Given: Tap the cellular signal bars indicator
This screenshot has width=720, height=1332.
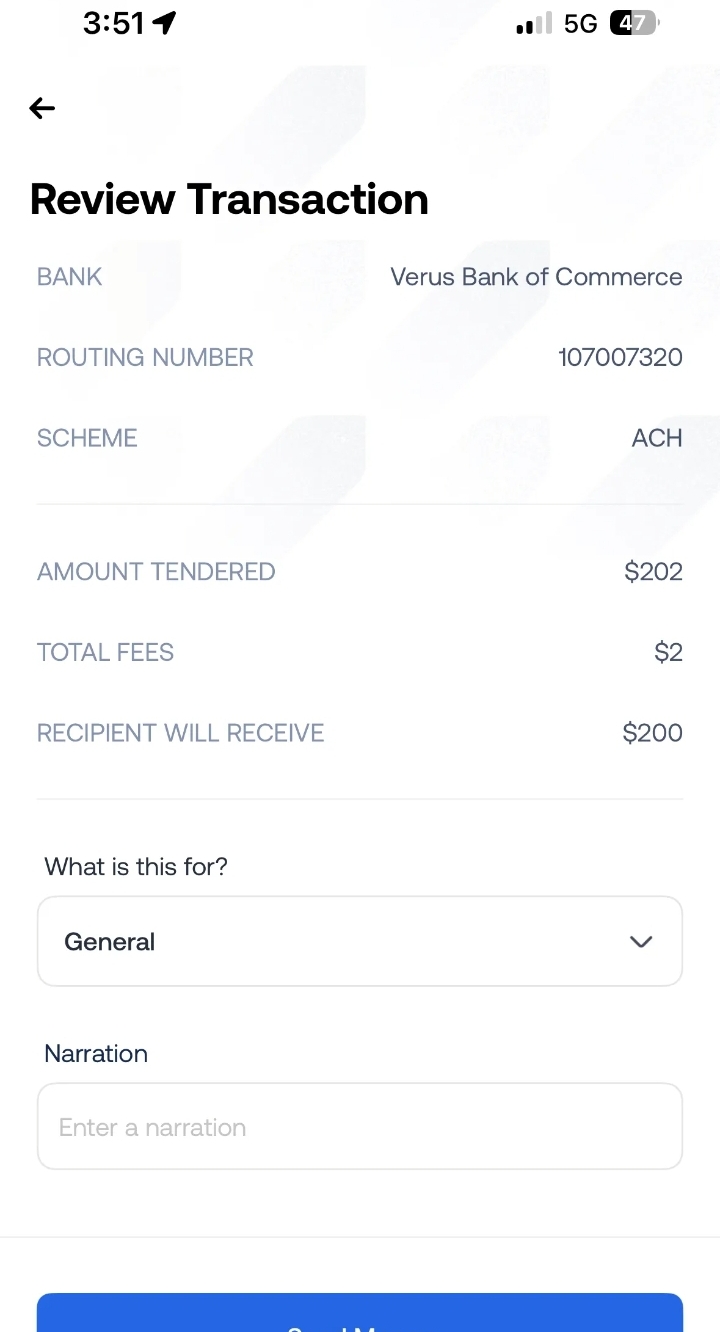Looking at the screenshot, I should (534, 24).
